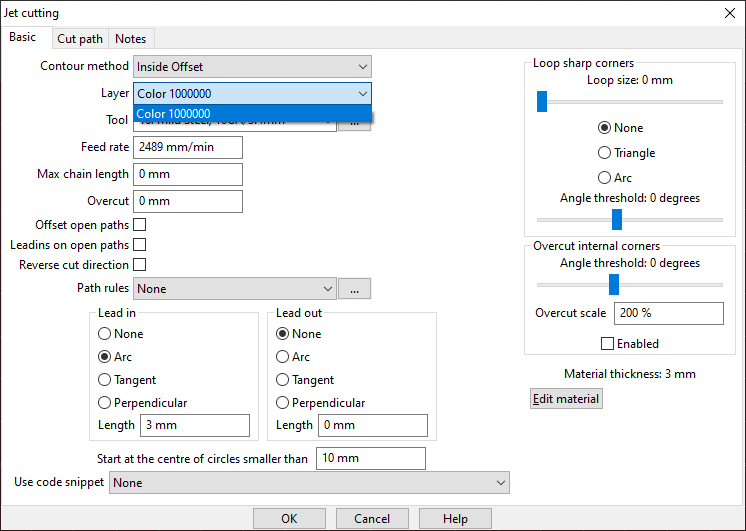746x531 pixels.
Task: Open the Notes tab
Action: tap(130, 39)
